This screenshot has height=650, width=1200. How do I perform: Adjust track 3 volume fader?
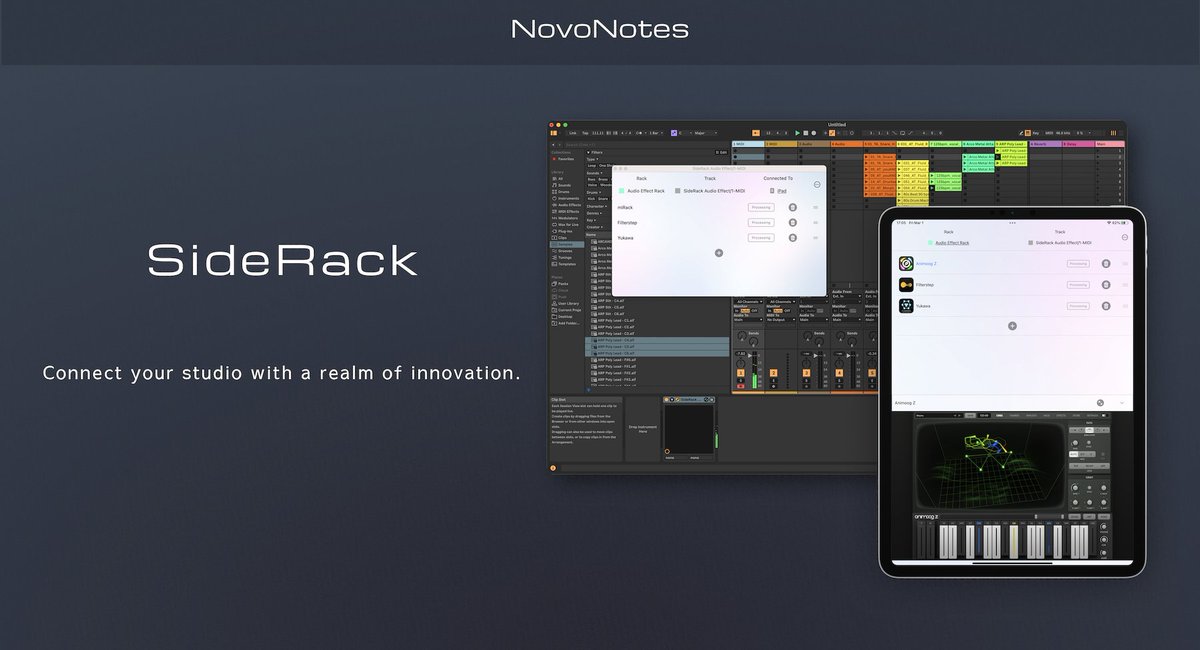(815, 356)
